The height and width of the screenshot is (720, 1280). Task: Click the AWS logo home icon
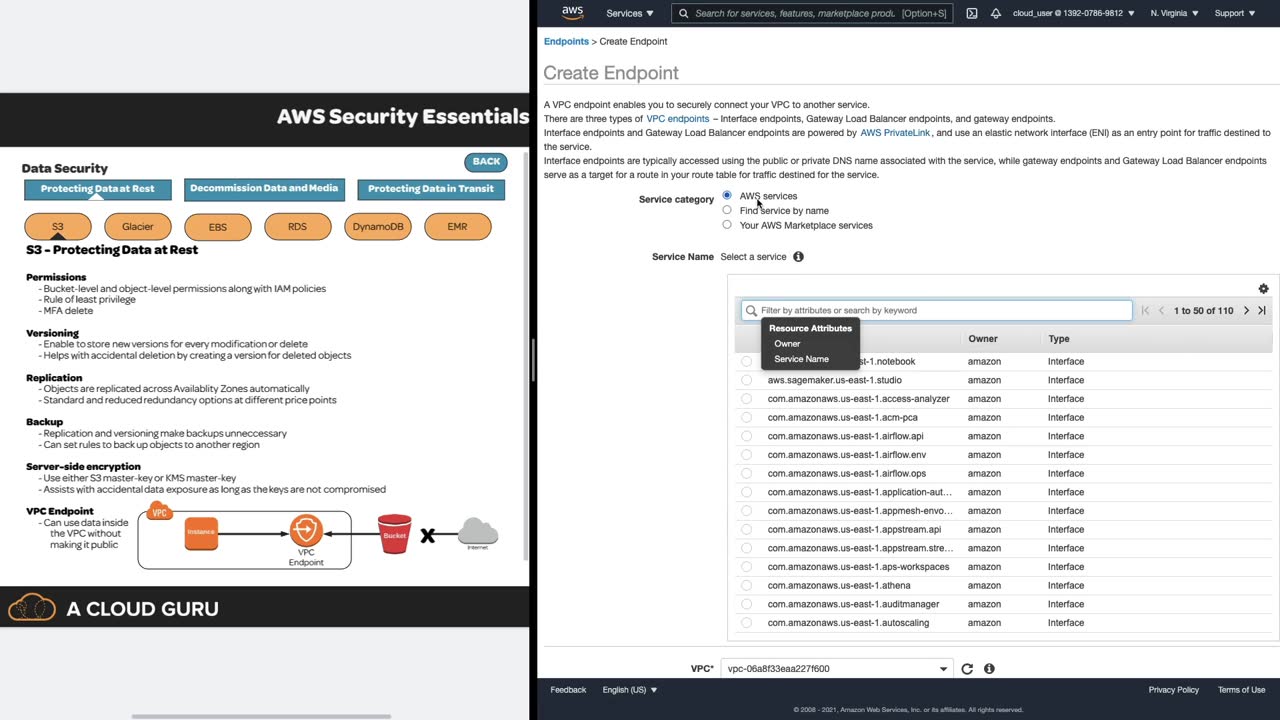point(572,13)
